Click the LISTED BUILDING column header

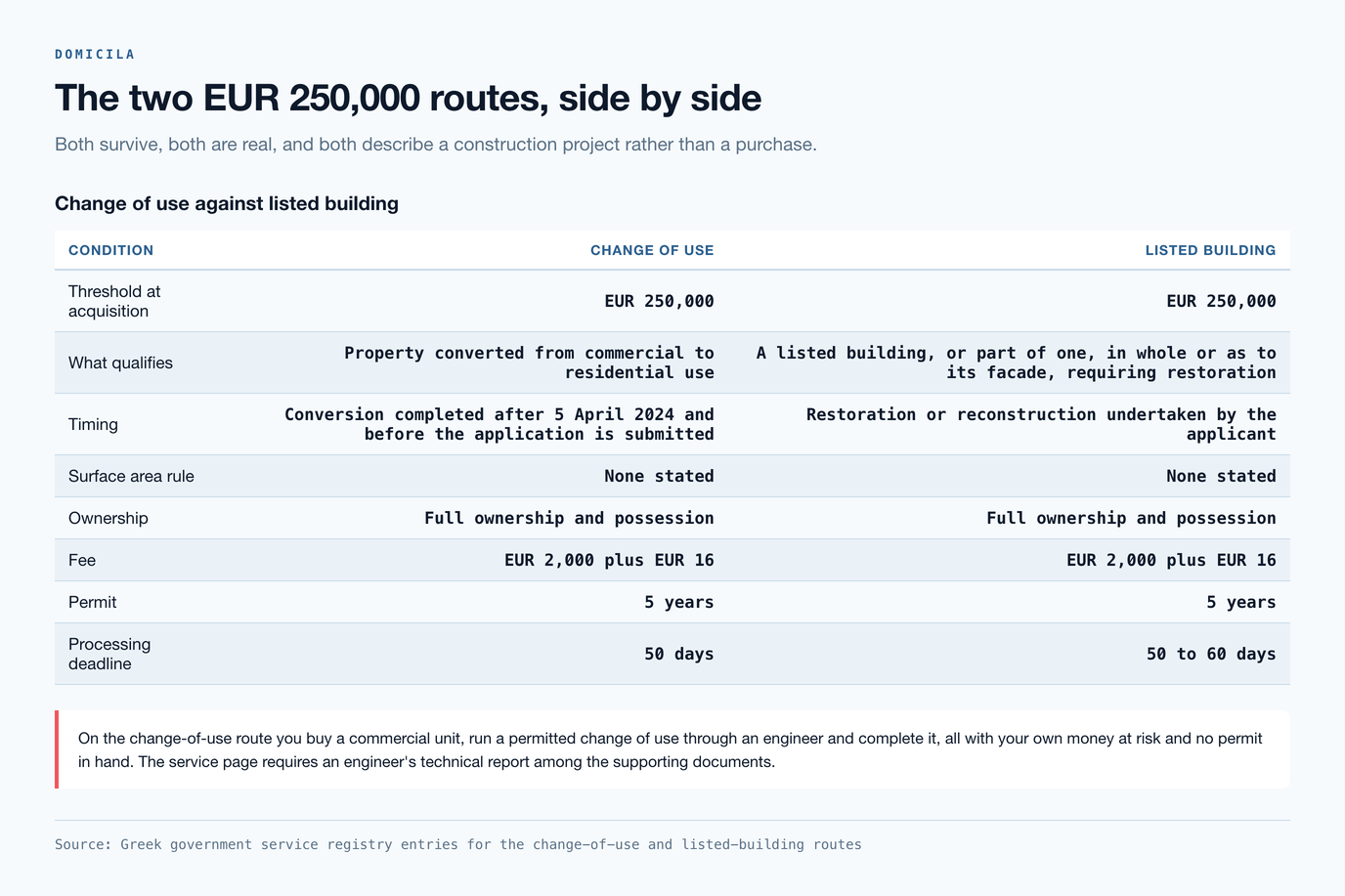(1210, 250)
